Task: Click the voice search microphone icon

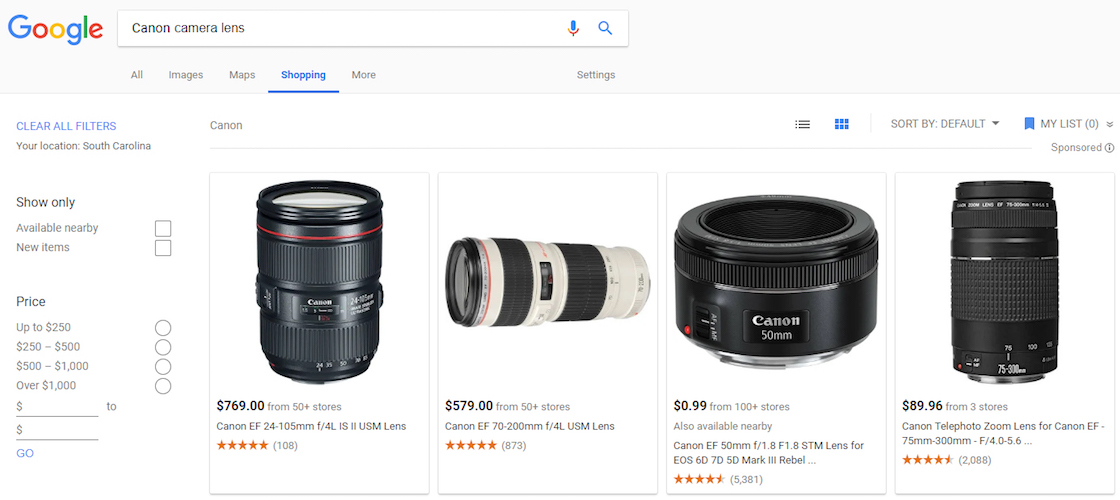Action: tap(573, 28)
